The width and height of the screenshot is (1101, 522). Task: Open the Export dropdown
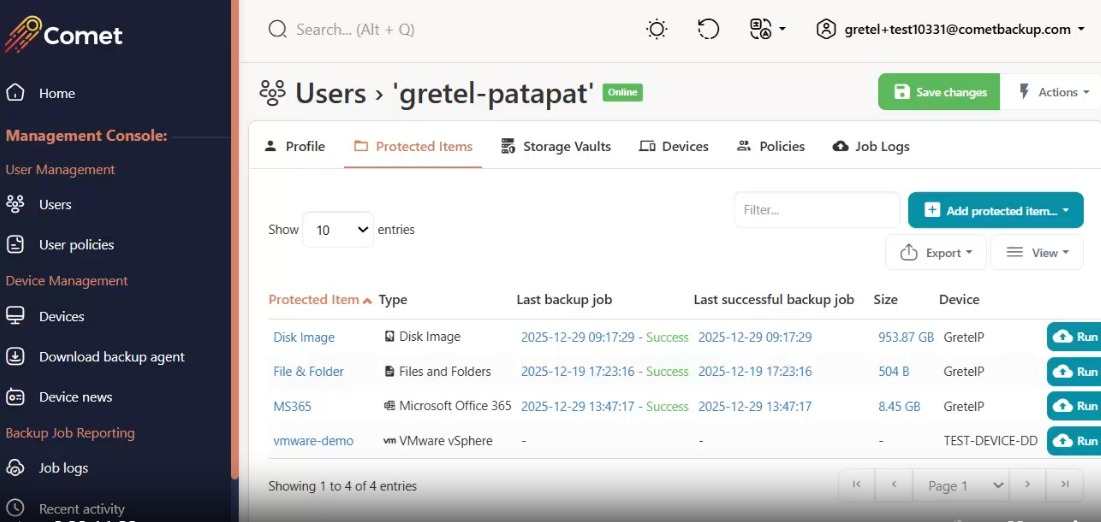[x=936, y=253]
